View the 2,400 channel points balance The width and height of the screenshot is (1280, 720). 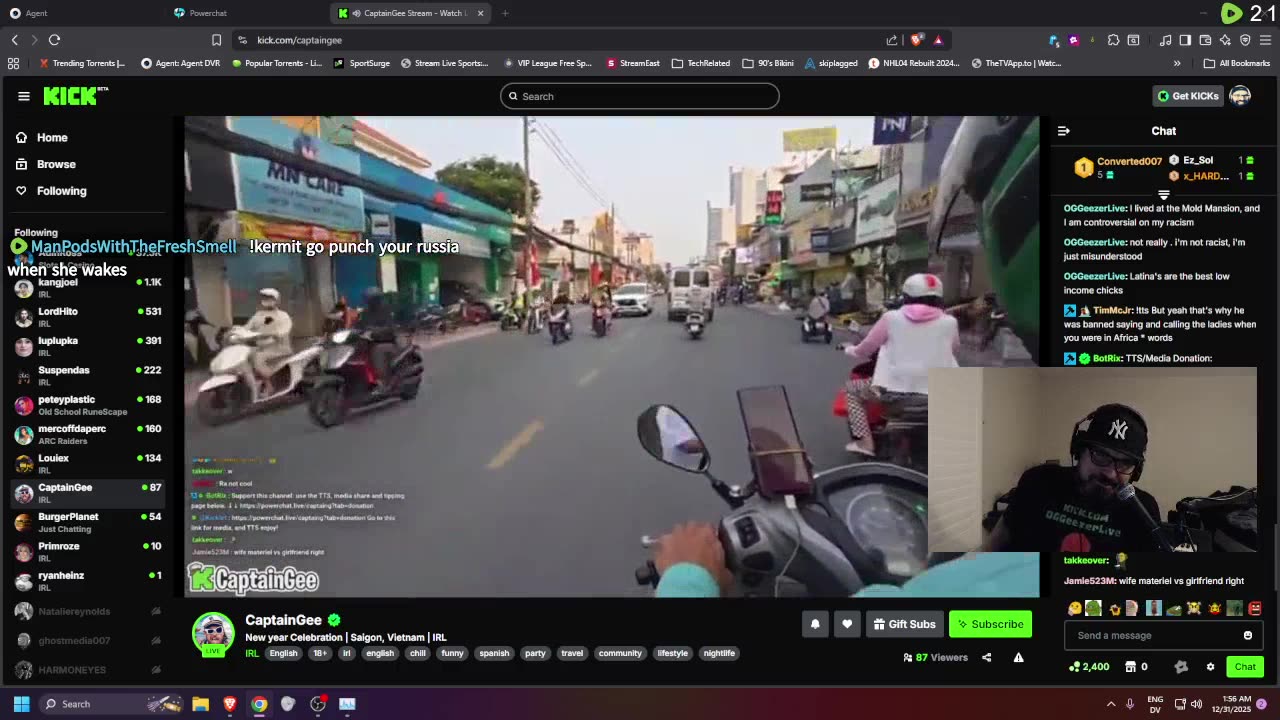coord(1088,667)
